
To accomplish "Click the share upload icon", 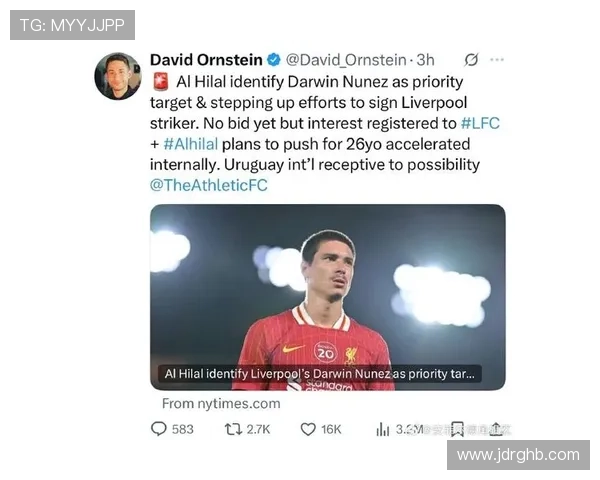I will point(496,429).
